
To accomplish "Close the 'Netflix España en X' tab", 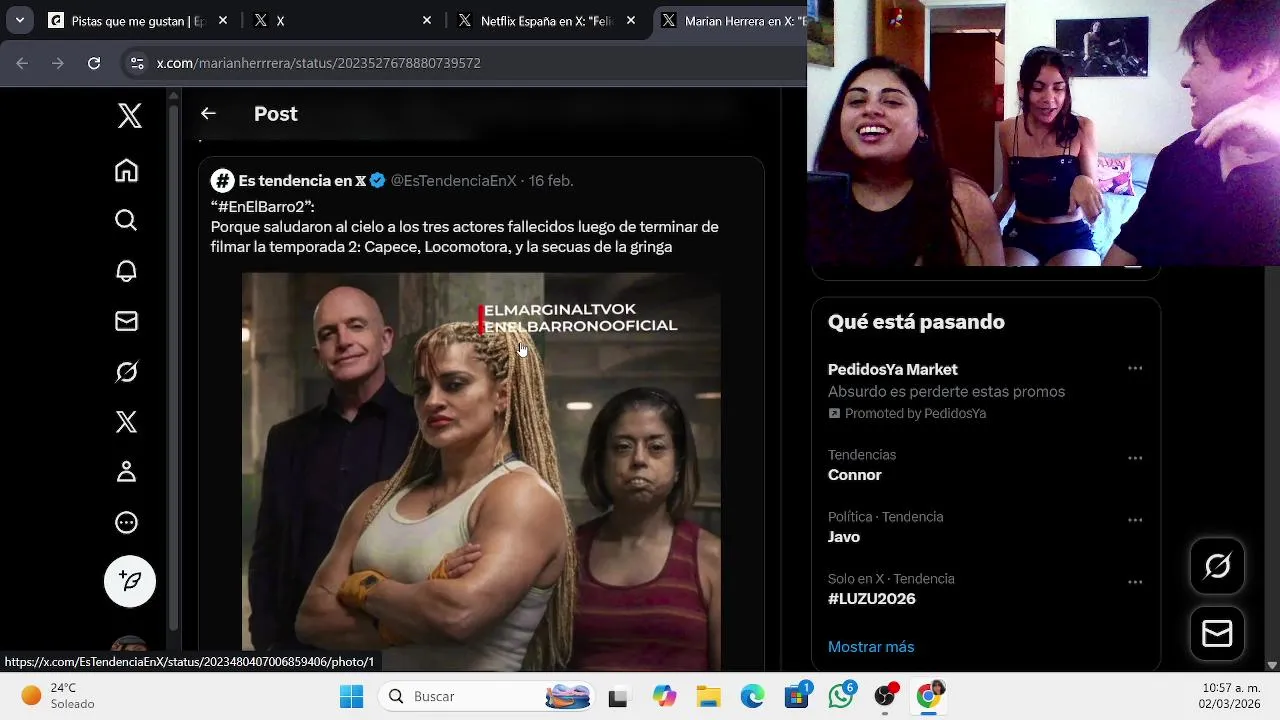I will click(631, 20).
